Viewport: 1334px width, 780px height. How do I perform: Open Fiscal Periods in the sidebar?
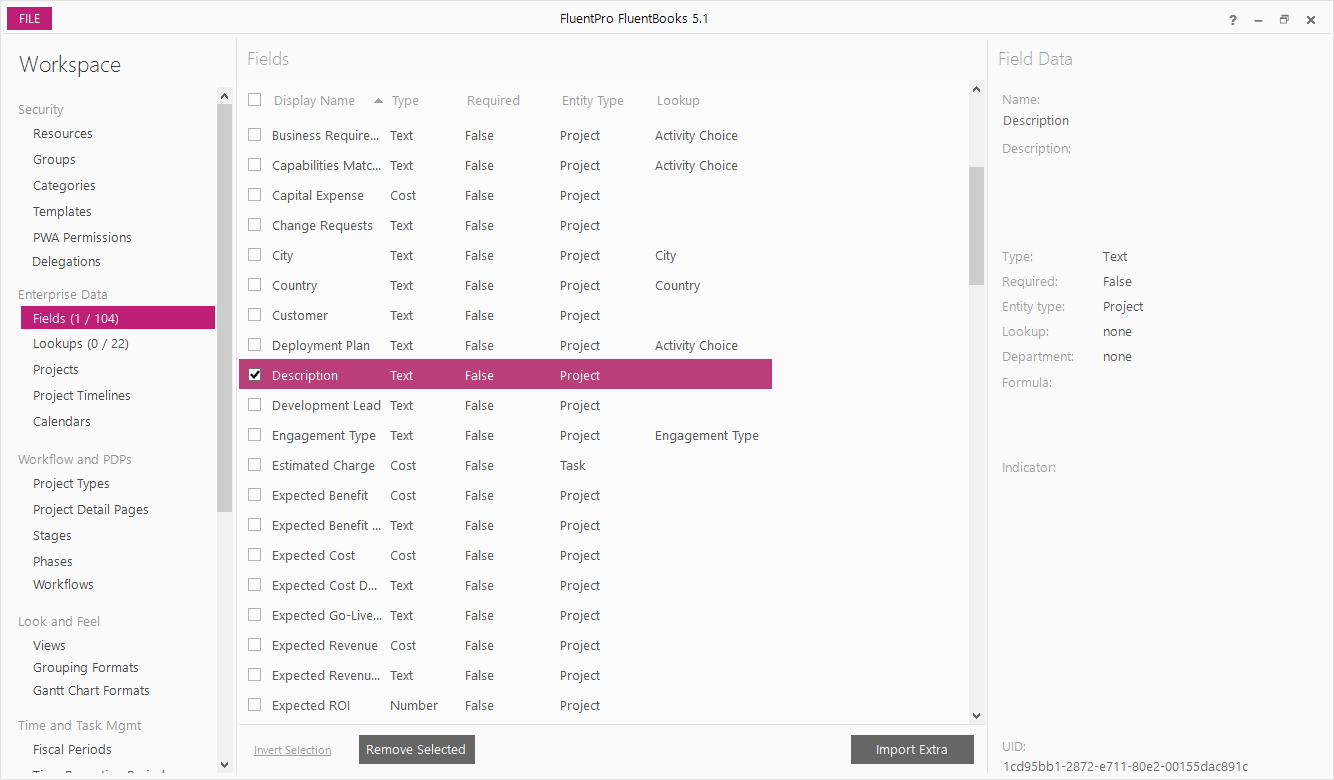click(x=72, y=750)
